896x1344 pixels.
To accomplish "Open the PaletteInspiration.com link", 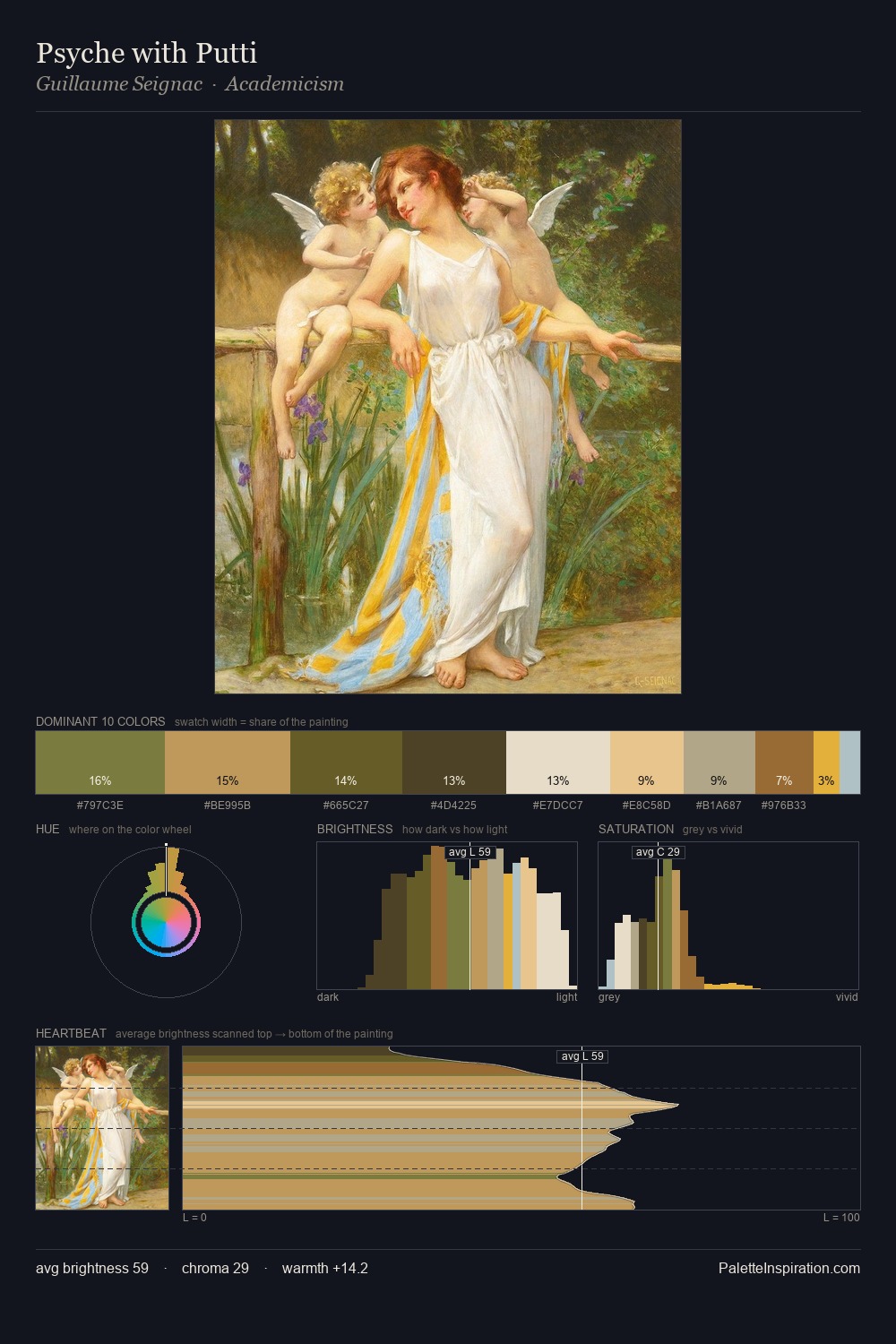I will pyautogui.click(x=789, y=1268).
